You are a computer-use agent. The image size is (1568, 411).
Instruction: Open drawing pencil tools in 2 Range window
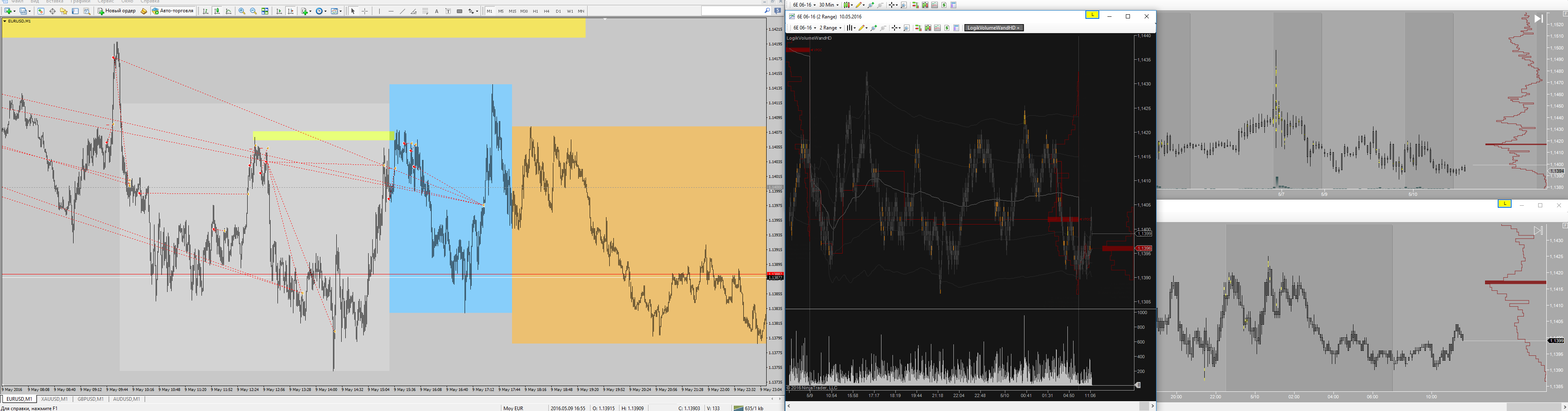tap(863, 27)
